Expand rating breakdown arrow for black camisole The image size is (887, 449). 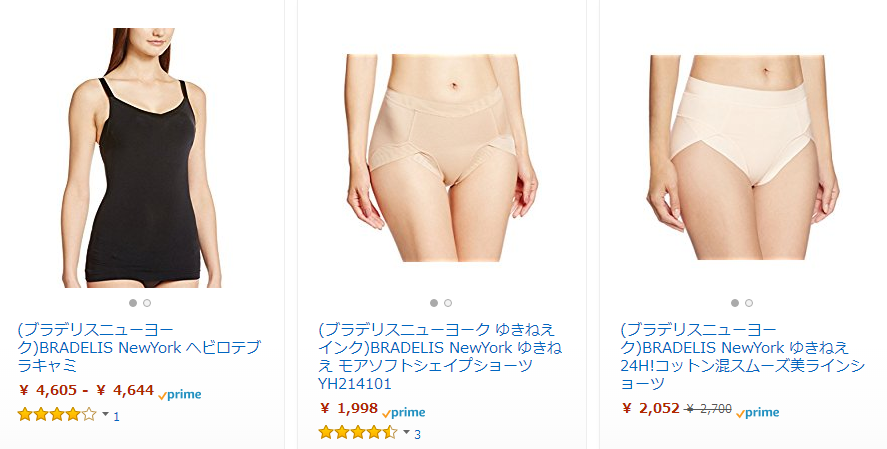coord(105,415)
